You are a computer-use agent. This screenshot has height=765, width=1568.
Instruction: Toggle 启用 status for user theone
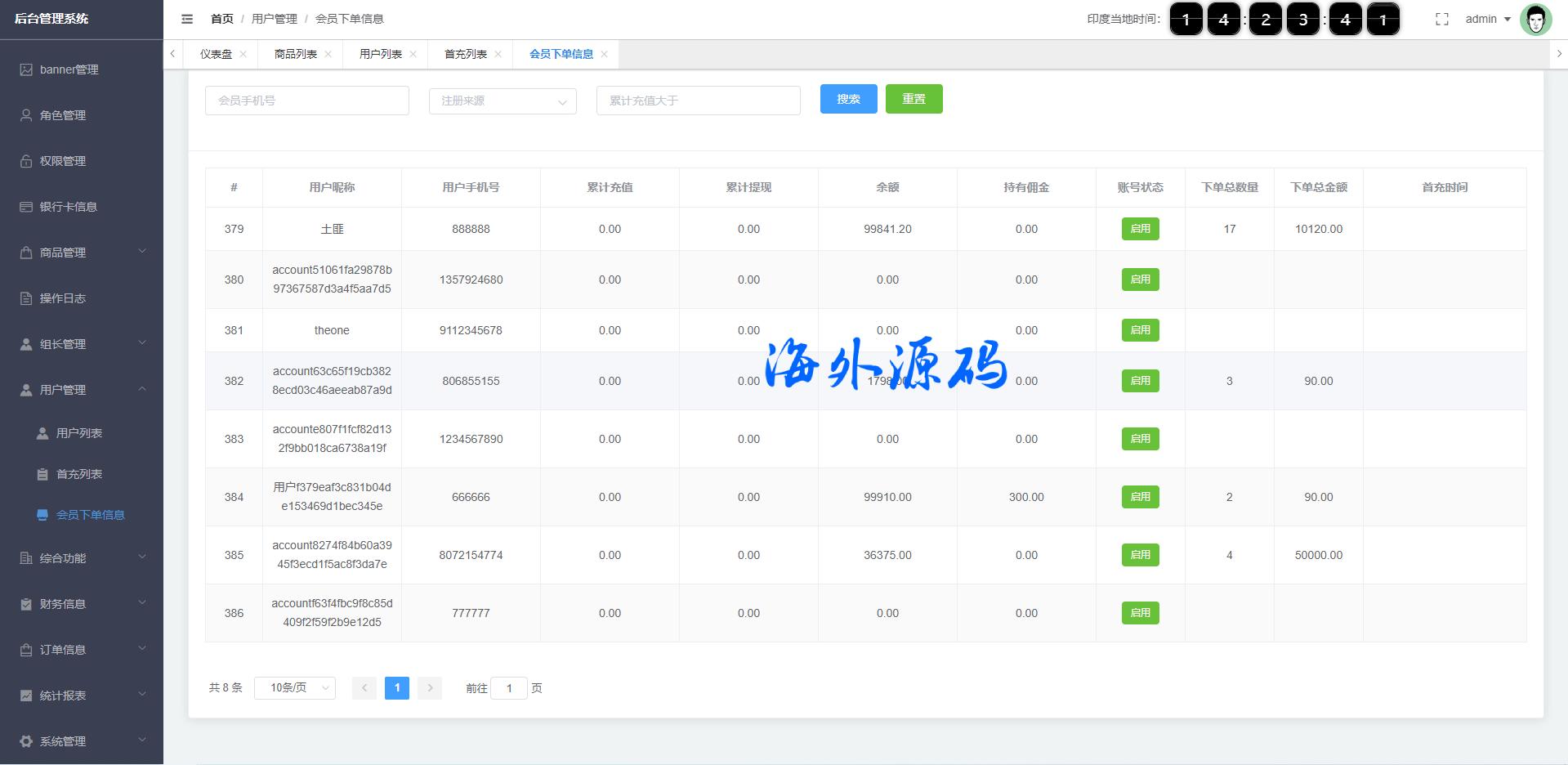tap(1140, 330)
